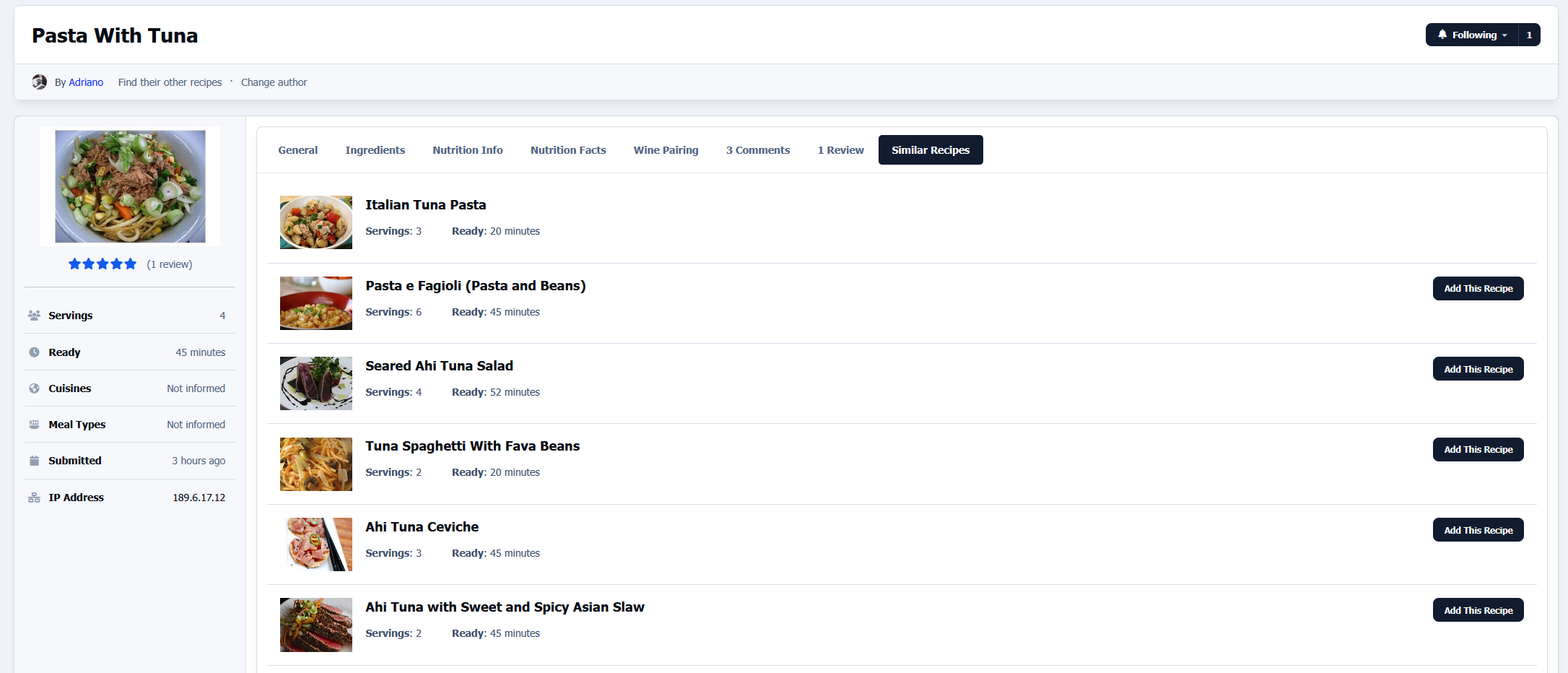The width and height of the screenshot is (1568, 673).
Task: Click the Cuisines globe icon
Action: coord(34,388)
